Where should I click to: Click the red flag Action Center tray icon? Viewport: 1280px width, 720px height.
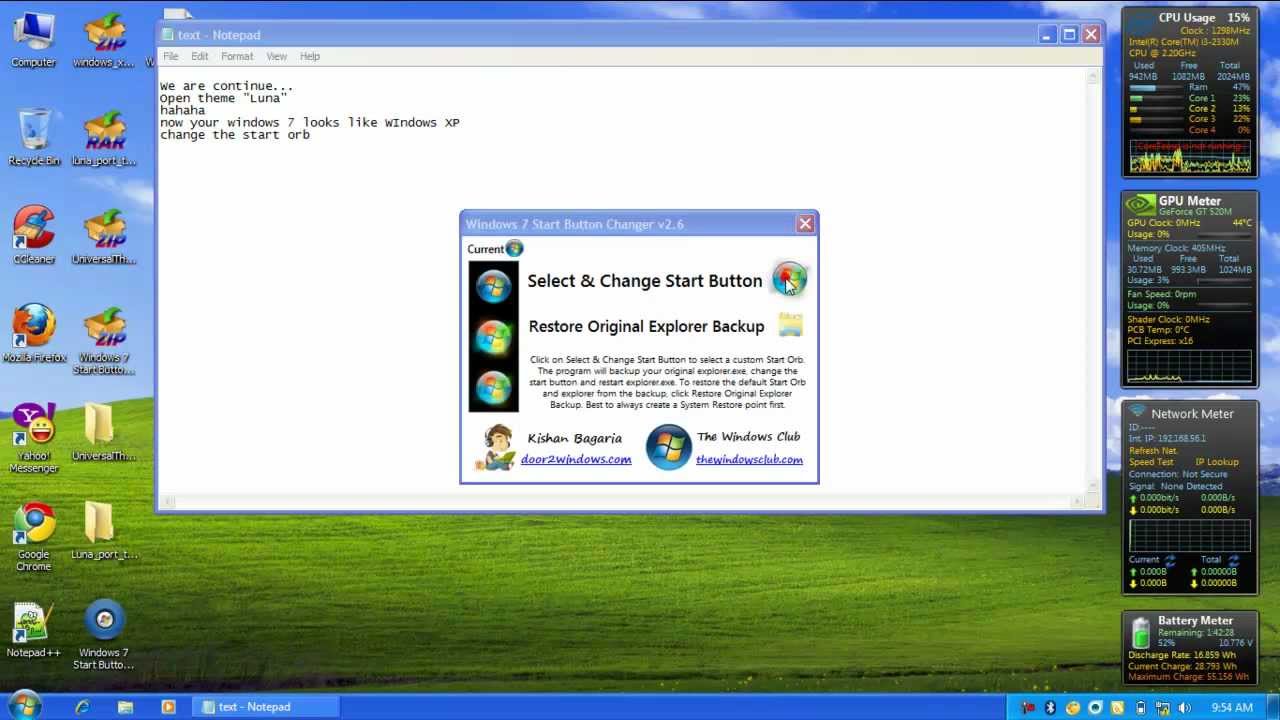[x=1028, y=708]
